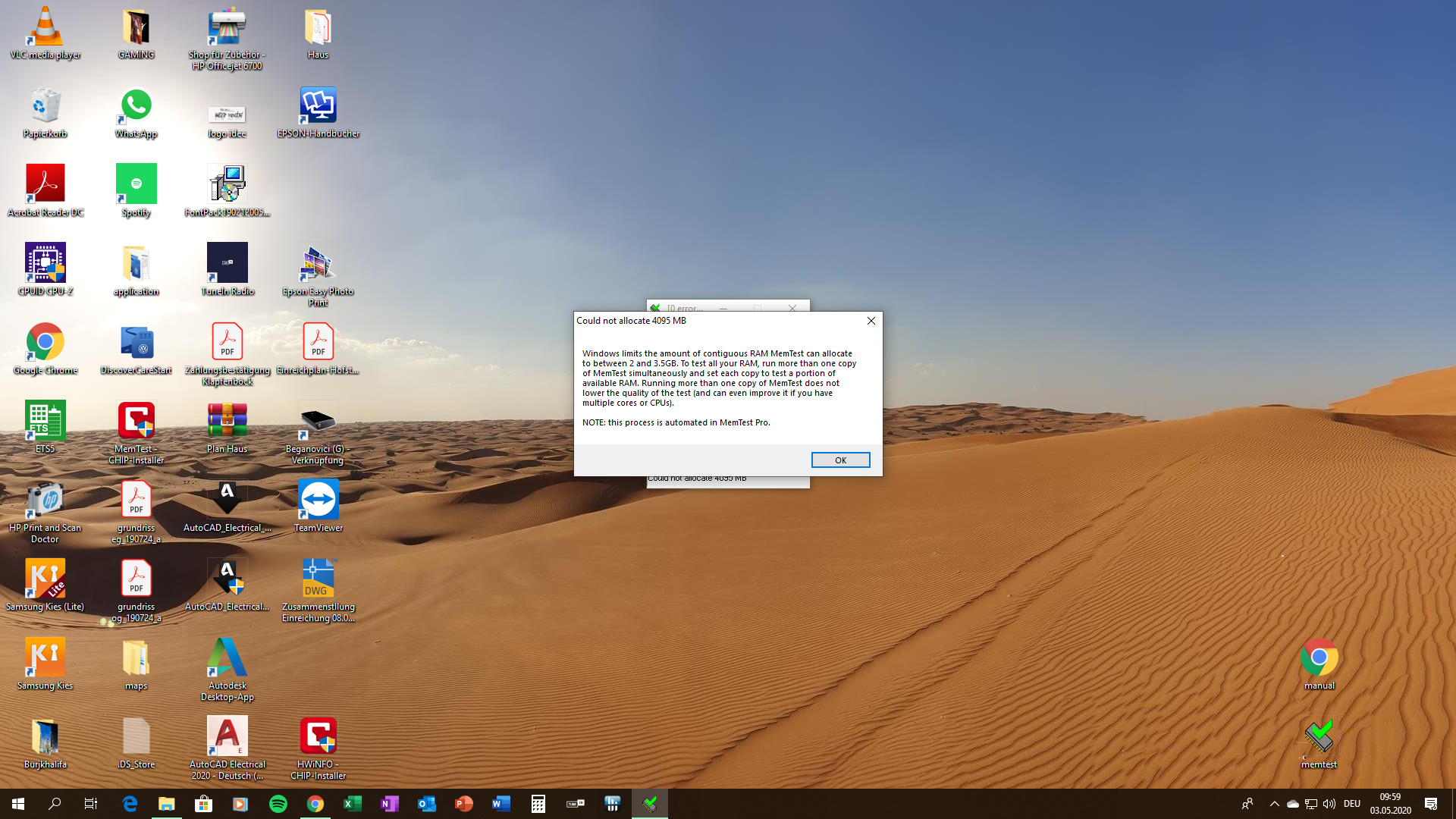Click OK in the MemTest dialog
Image resolution: width=1456 pixels, height=819 pixels.
click(x=840, y=460)
